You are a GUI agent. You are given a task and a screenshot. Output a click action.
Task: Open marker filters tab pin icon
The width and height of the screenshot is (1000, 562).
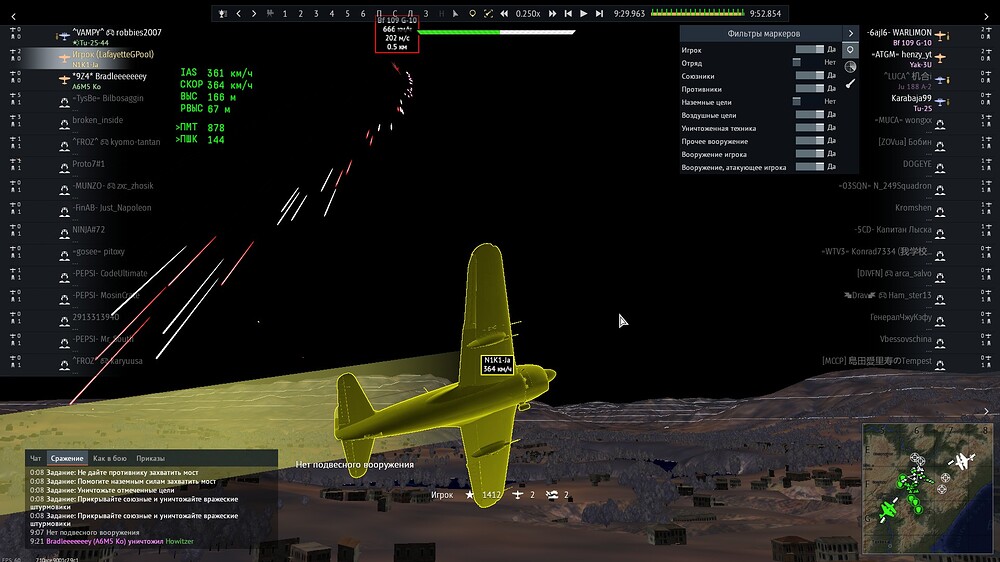click(x=850, y=50)
